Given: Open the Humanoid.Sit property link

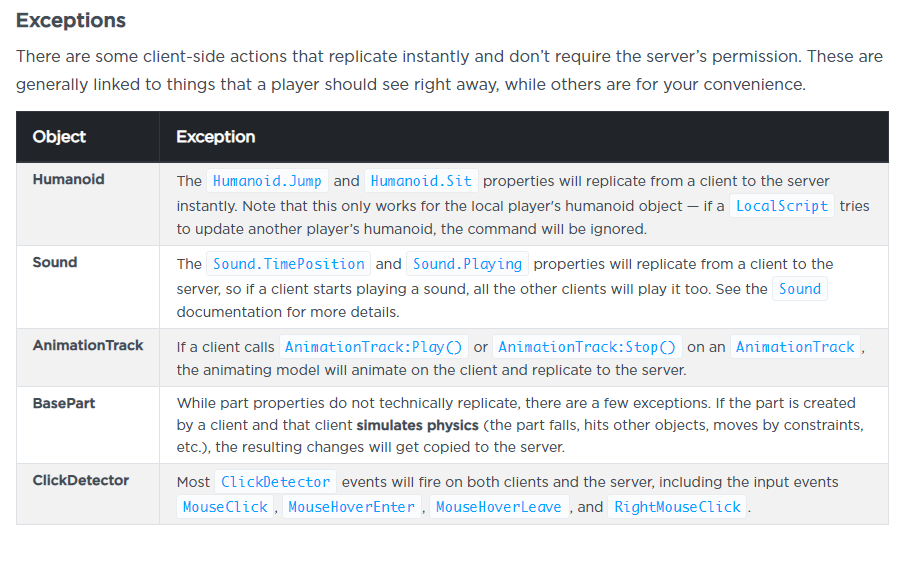Looking at the screenshot, I should [x=421, y=181].
